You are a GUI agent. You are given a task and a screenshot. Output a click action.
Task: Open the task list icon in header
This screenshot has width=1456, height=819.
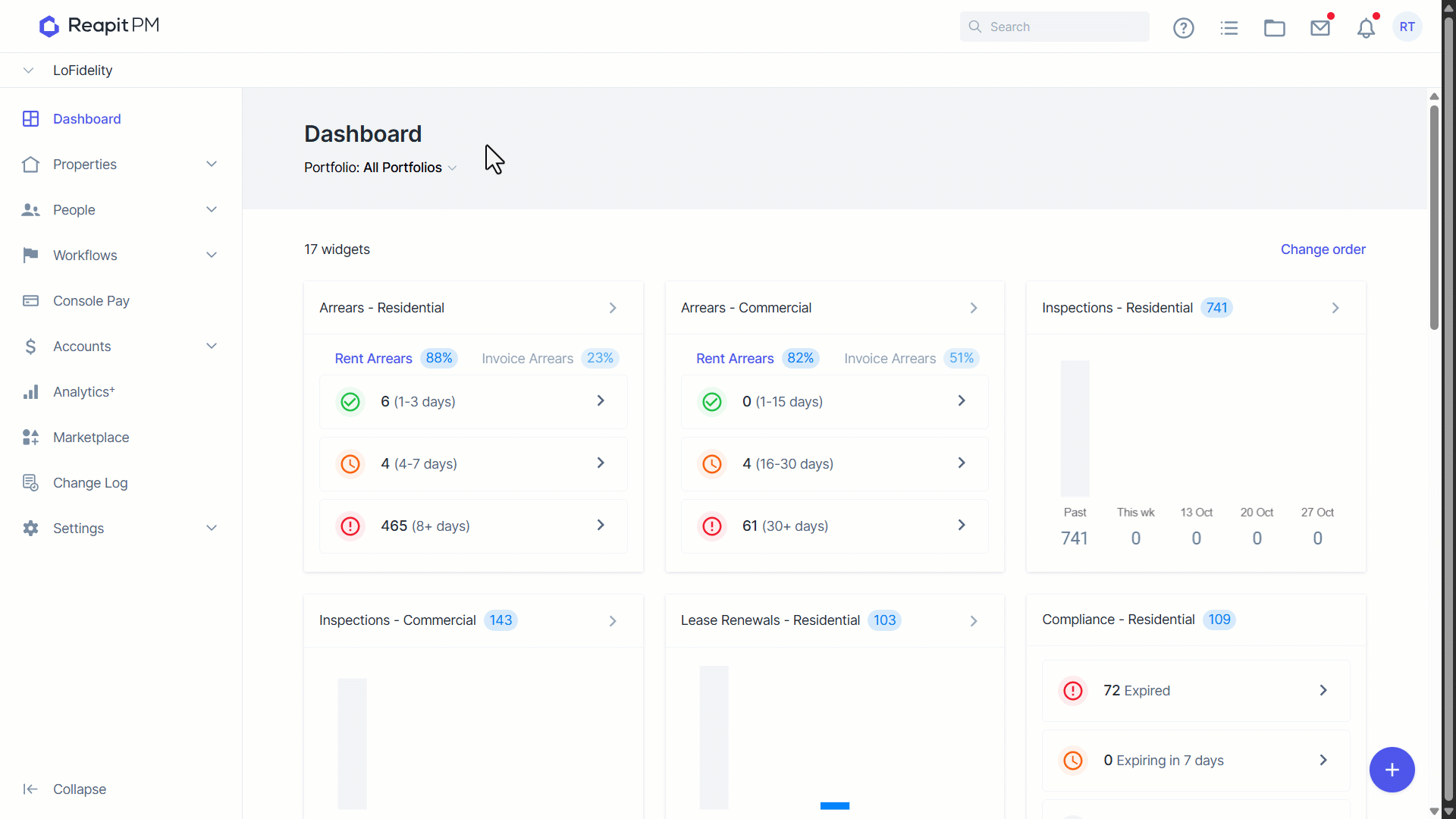1229,28
